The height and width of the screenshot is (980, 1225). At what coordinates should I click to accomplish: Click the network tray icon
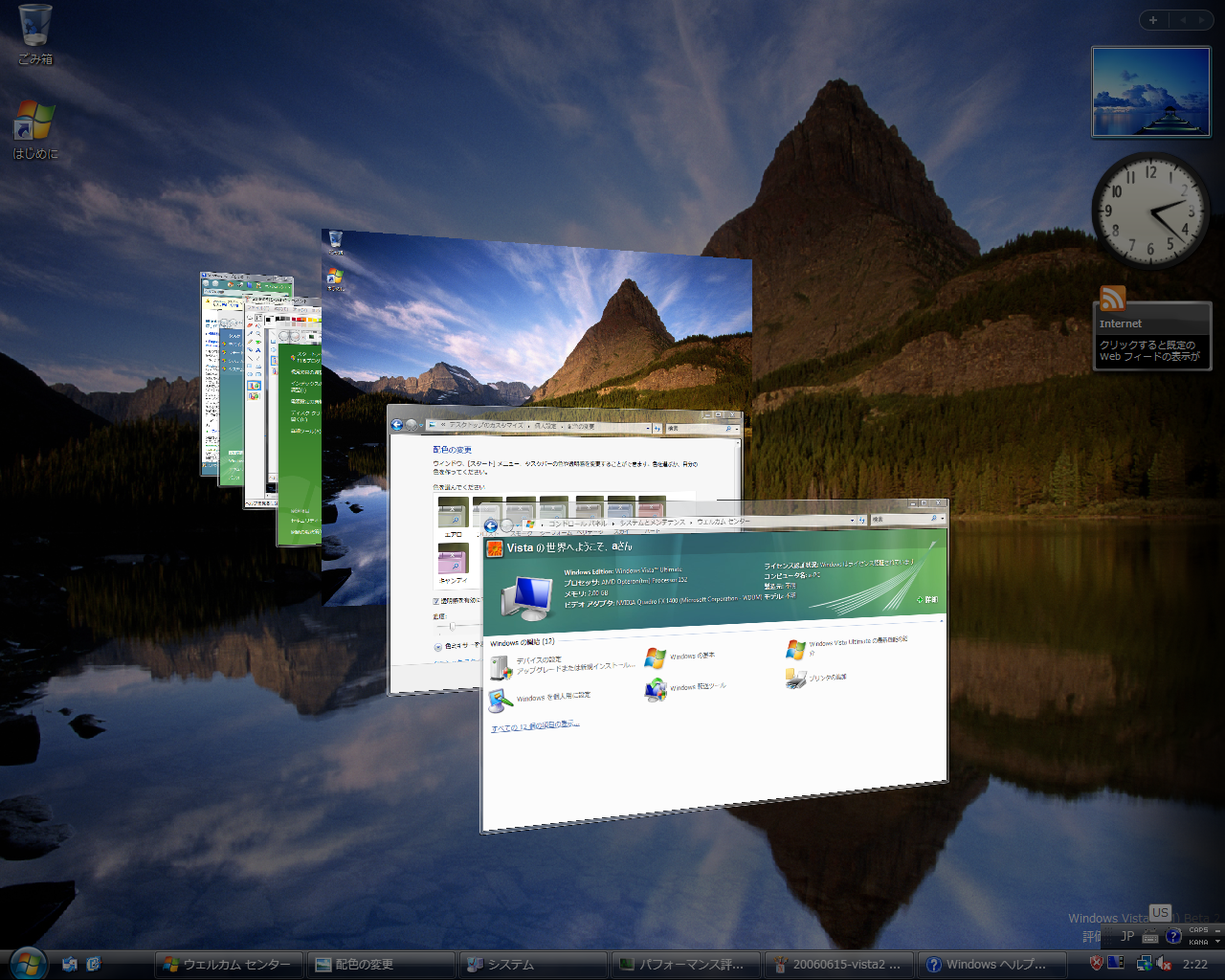pos(1144,963)
